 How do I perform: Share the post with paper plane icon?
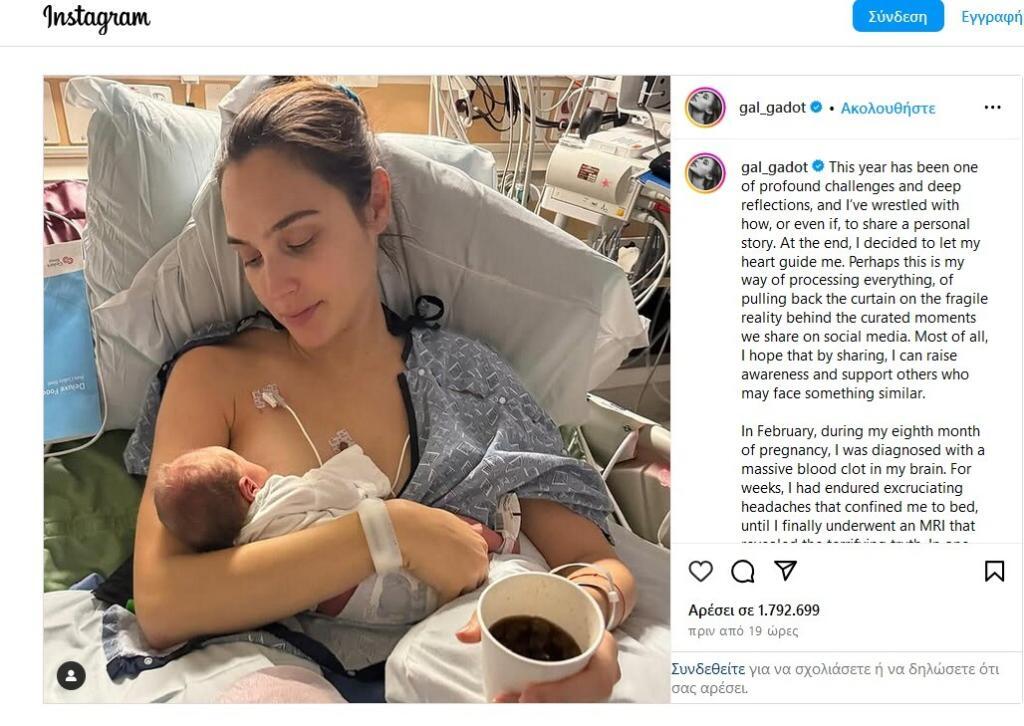785,571
